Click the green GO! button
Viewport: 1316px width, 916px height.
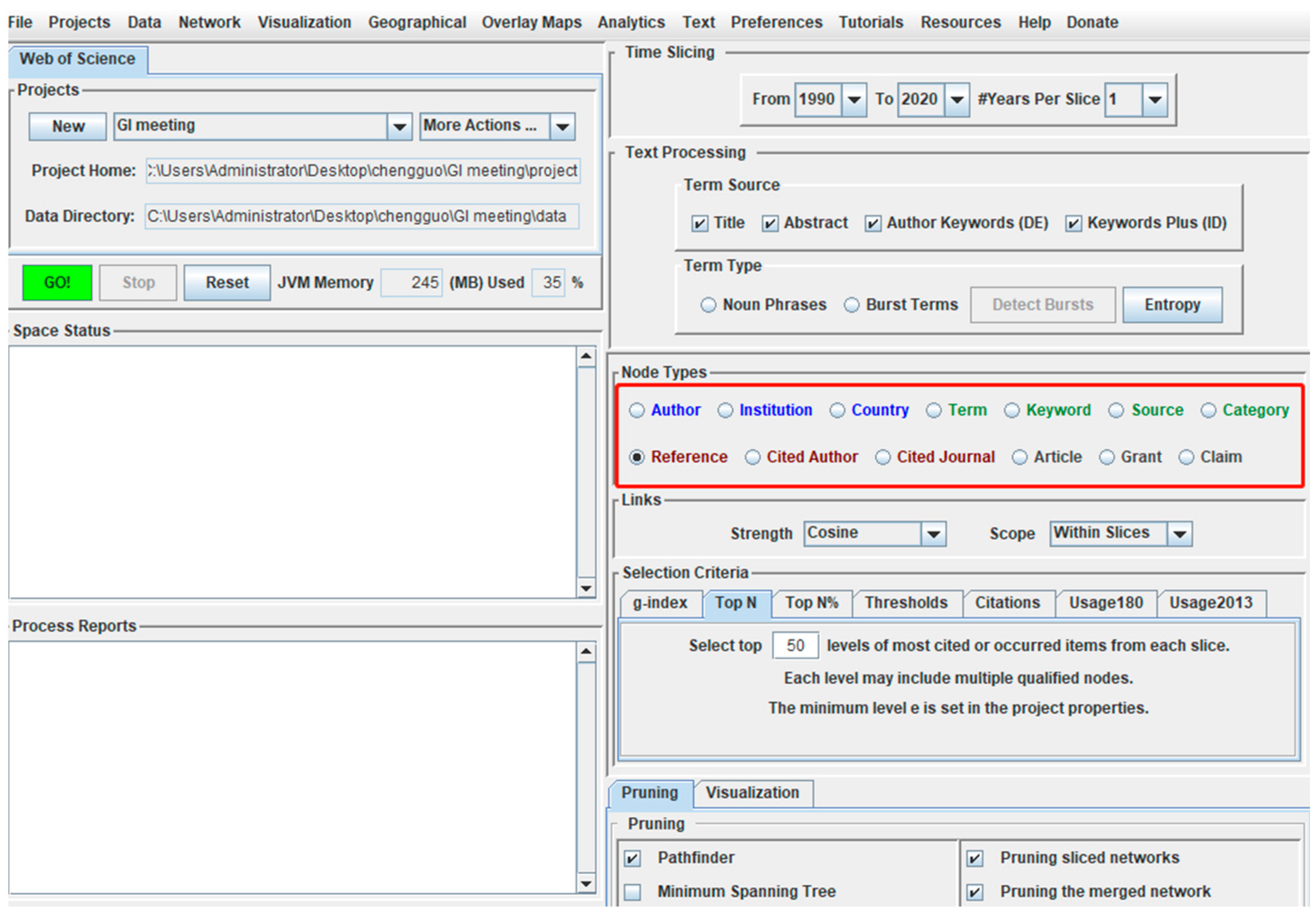(57, 283)
